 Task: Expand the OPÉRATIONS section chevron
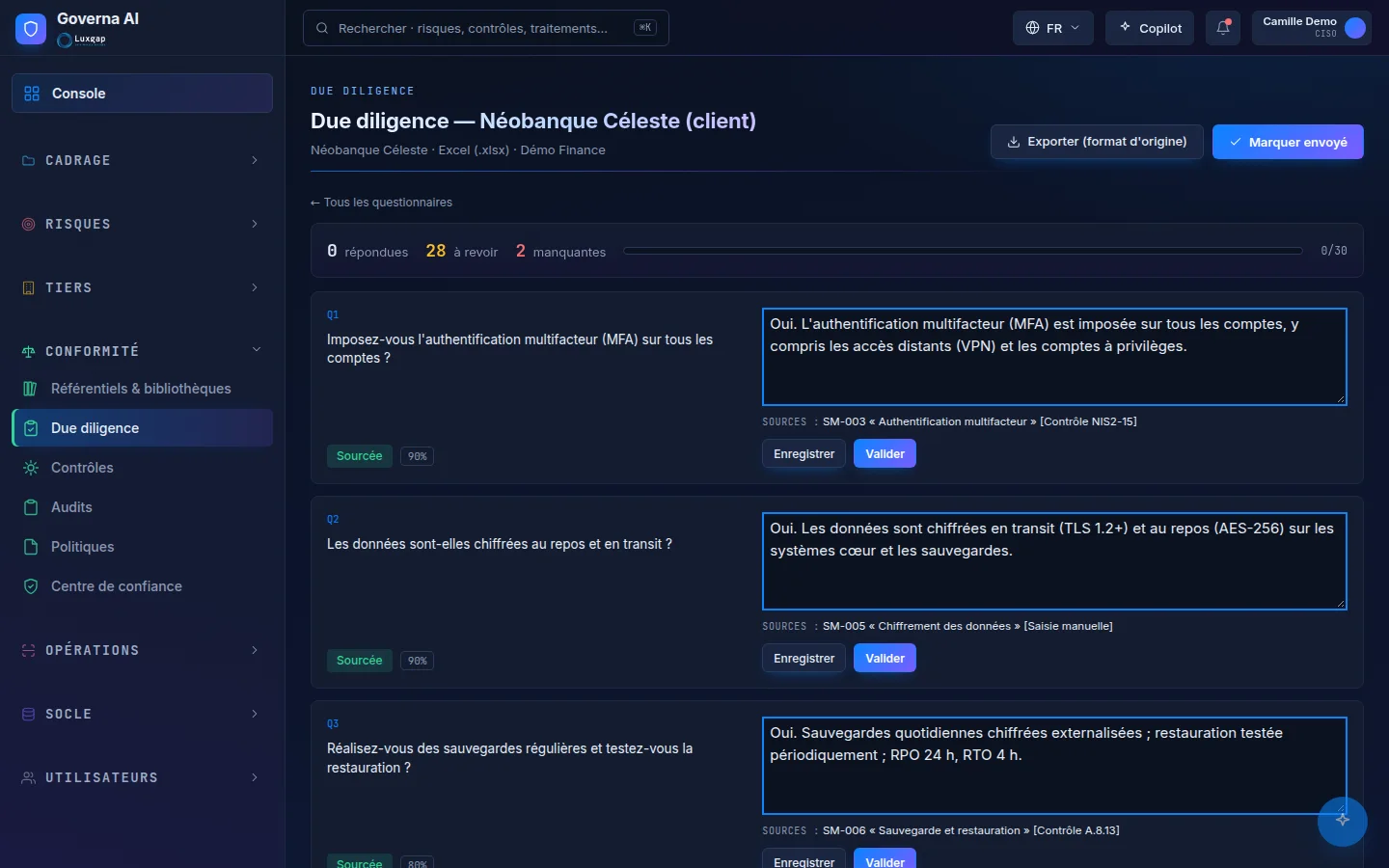click(255, 650)
